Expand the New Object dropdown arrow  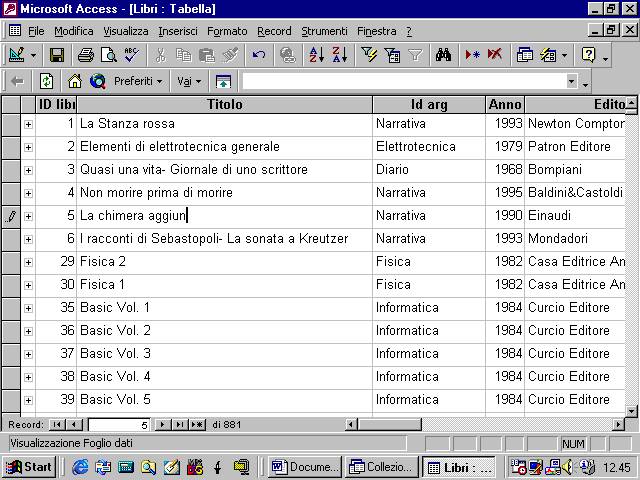coord(564,55)
